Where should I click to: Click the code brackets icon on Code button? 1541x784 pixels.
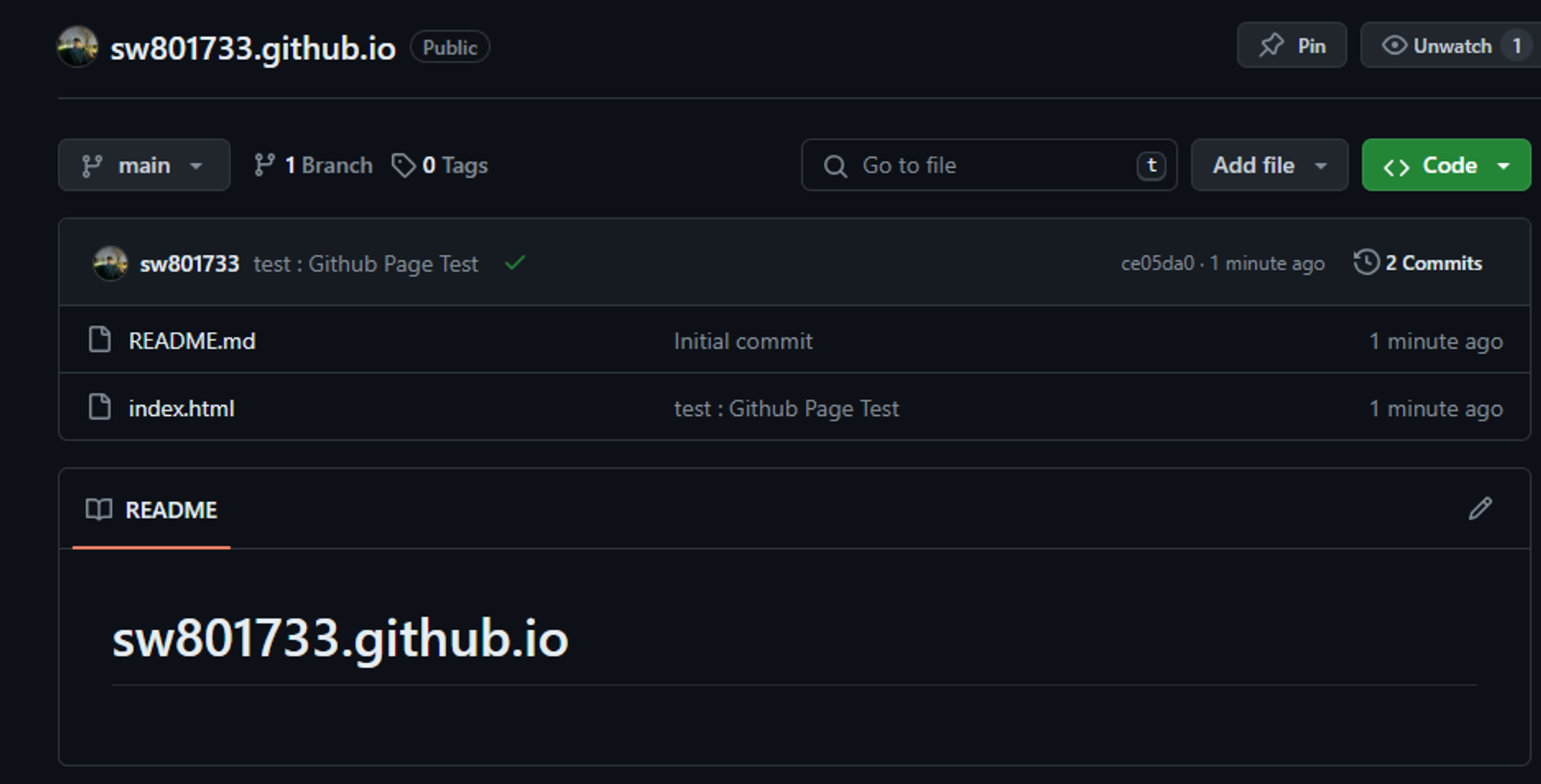click(1396, 166)
